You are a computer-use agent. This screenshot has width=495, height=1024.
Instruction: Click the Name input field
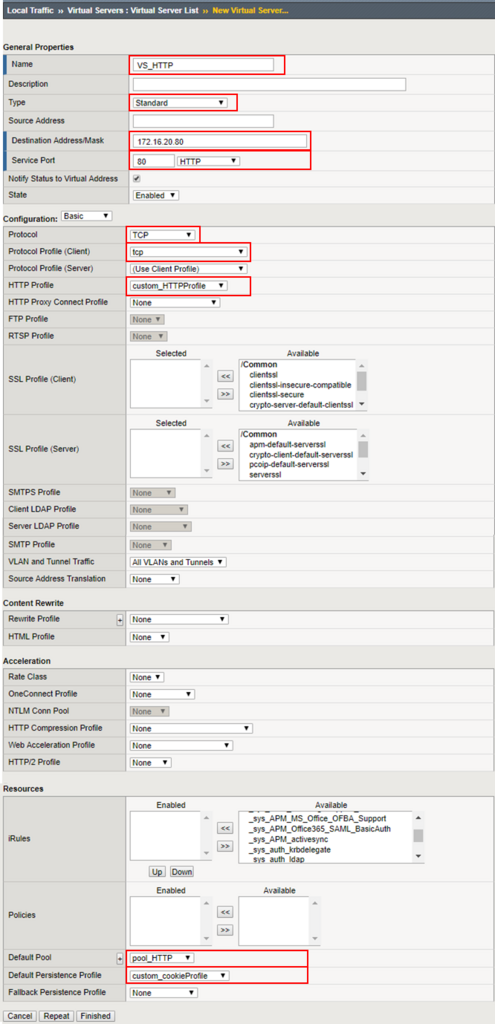coord(203,65)
